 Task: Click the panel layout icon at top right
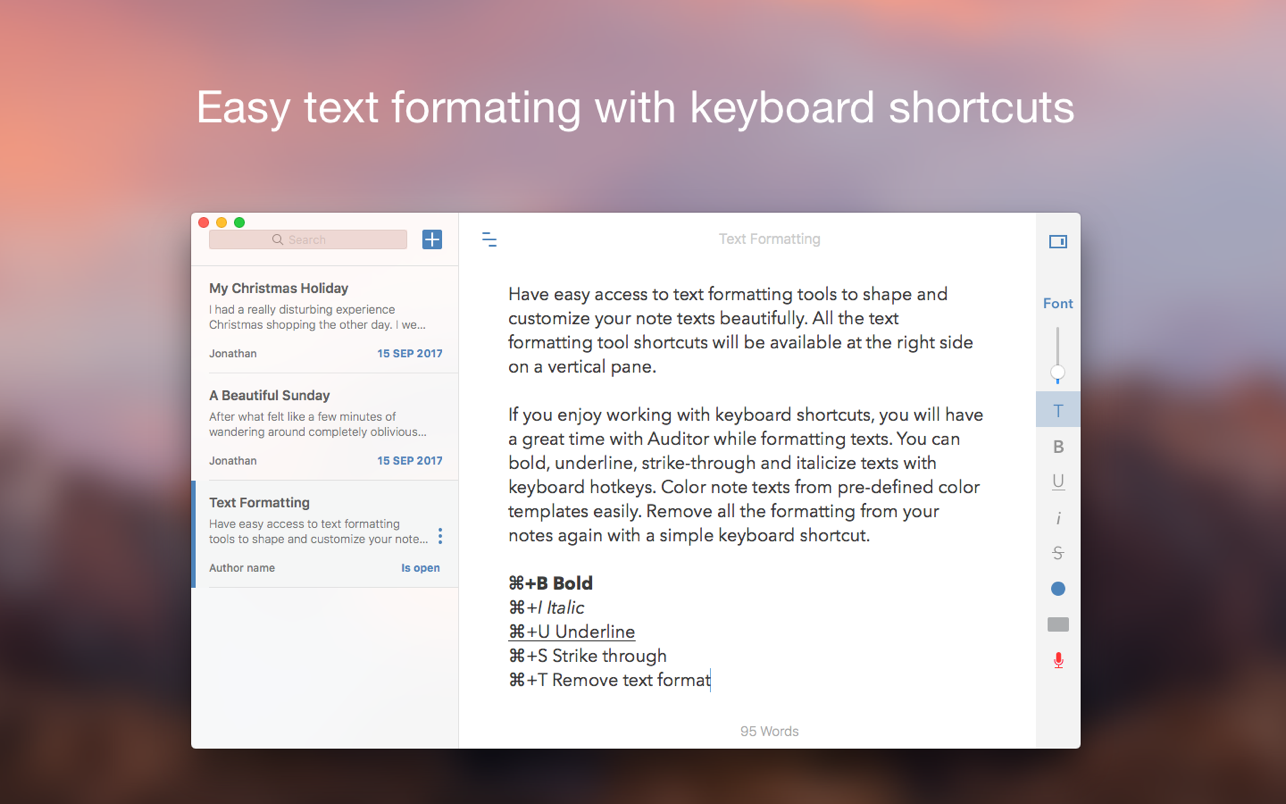[x=1058, y=242]
